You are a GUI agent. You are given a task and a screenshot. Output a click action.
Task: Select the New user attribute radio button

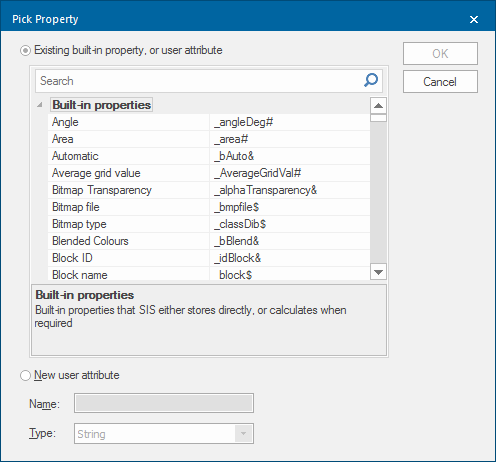point(25,375)
